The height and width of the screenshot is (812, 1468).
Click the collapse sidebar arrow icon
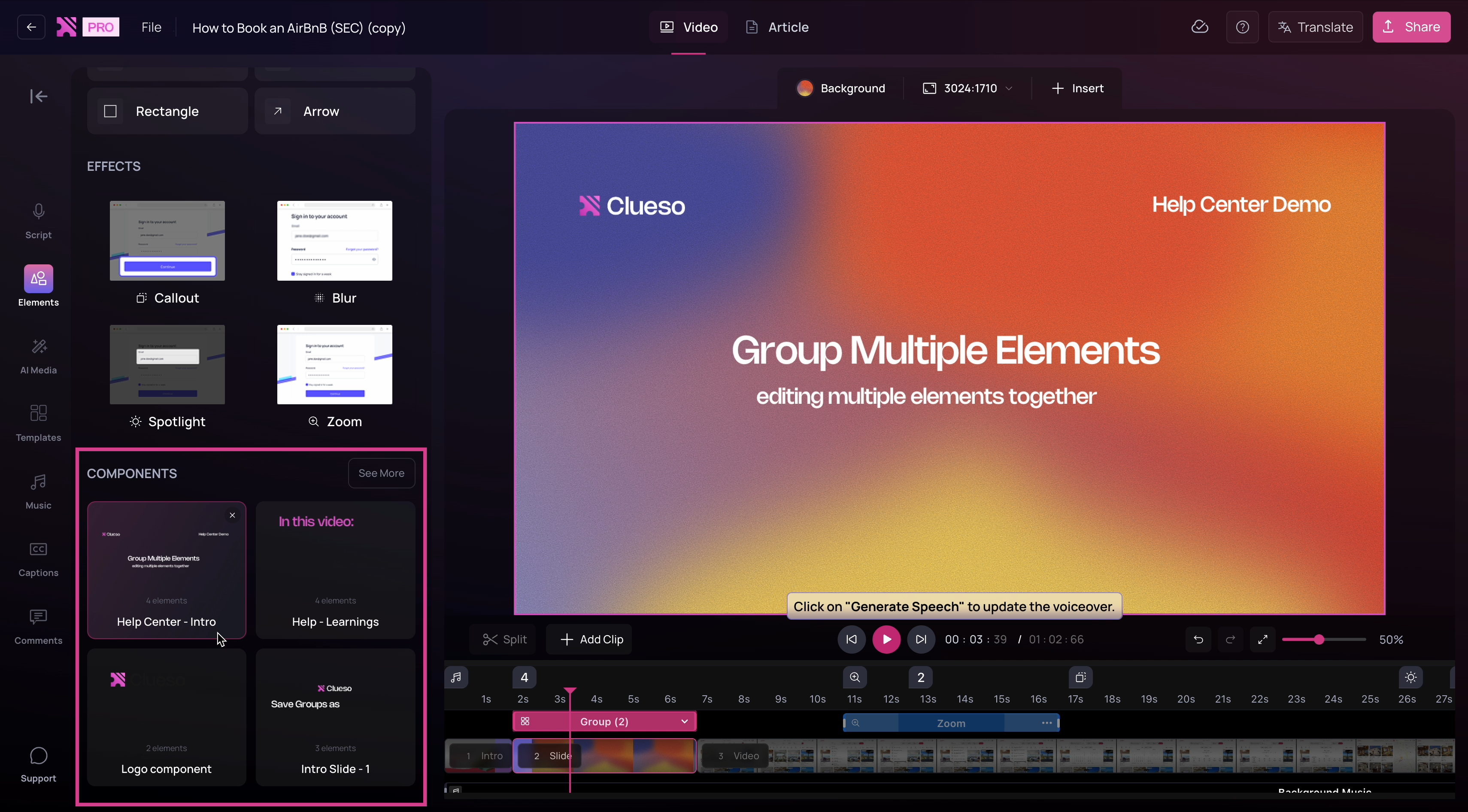point(38,96)
